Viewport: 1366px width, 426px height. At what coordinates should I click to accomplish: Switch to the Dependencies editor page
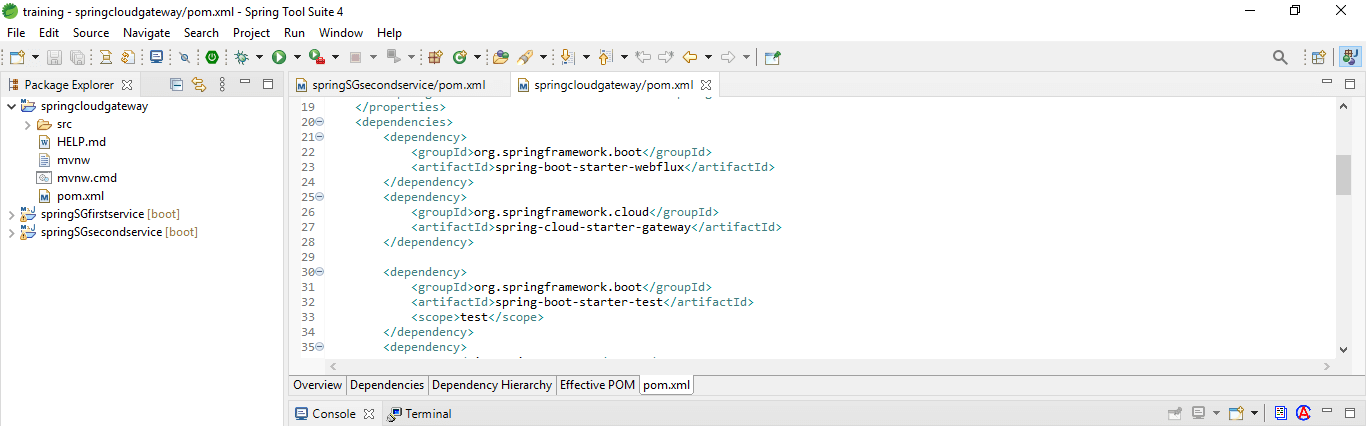387,385
